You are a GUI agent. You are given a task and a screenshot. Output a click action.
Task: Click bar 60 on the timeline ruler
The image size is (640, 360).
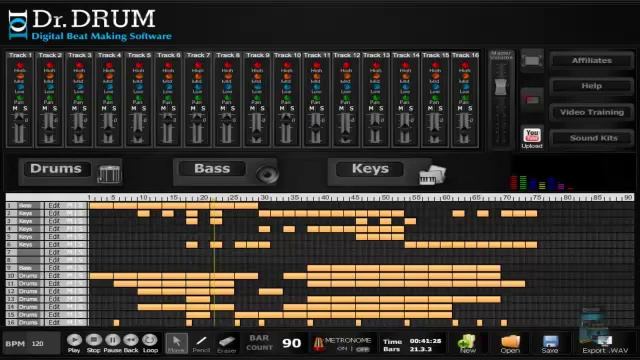tap(446, 198)
